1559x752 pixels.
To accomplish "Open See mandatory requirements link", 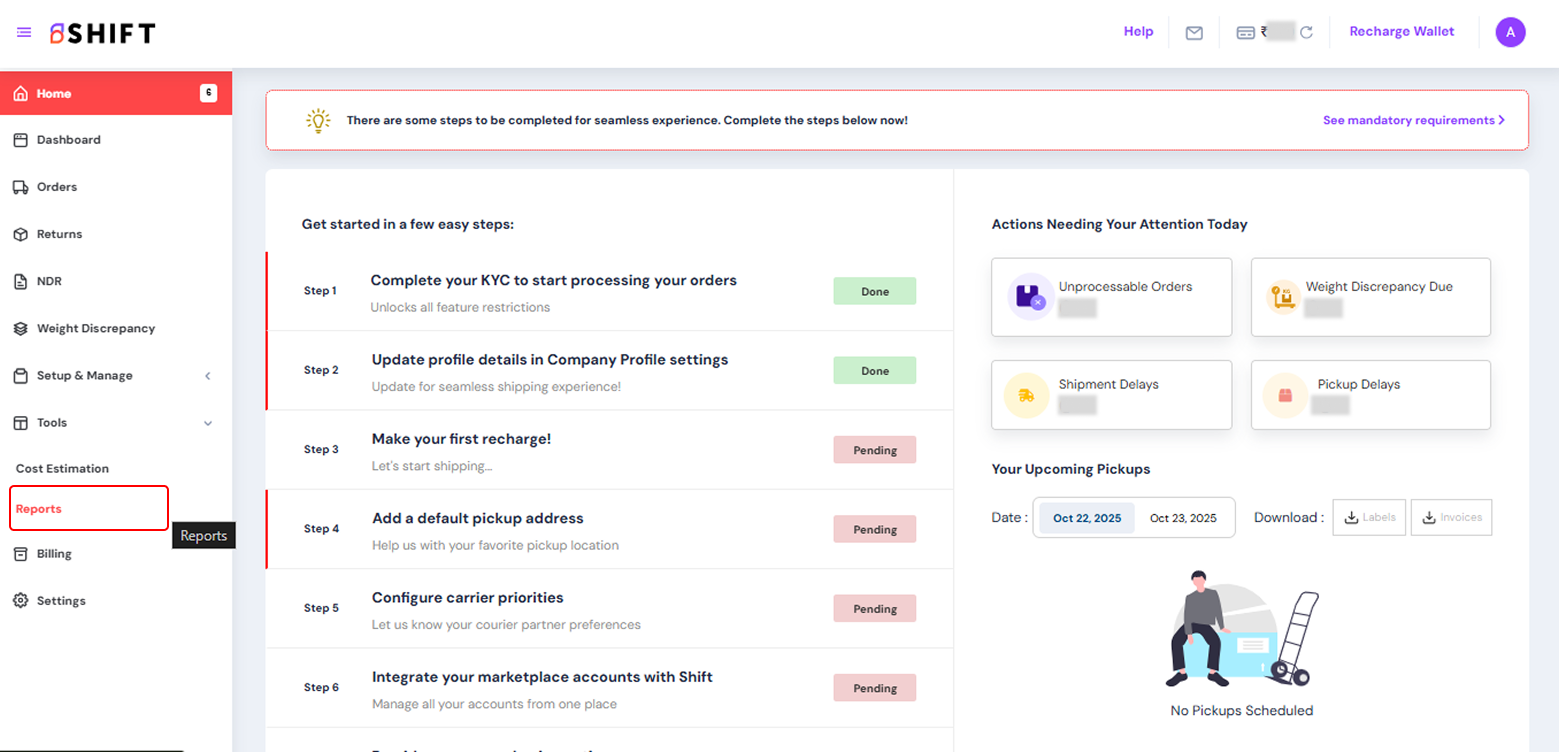I will point(1413,120).
